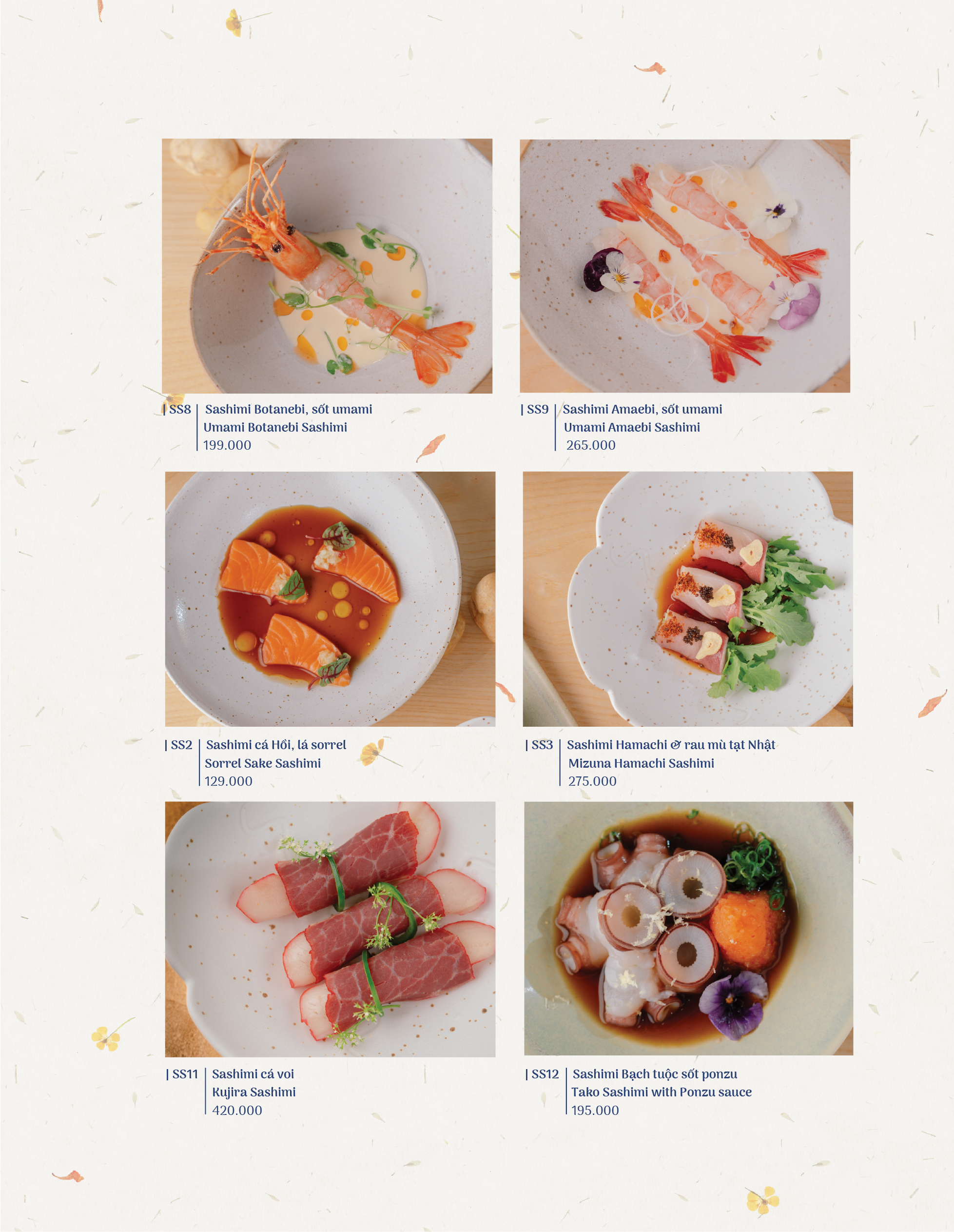Click the Hamachi mizuna sashimi photo
Image resolution: width=954 pixels, height=1232 pixels.
(x=687, y=598)
